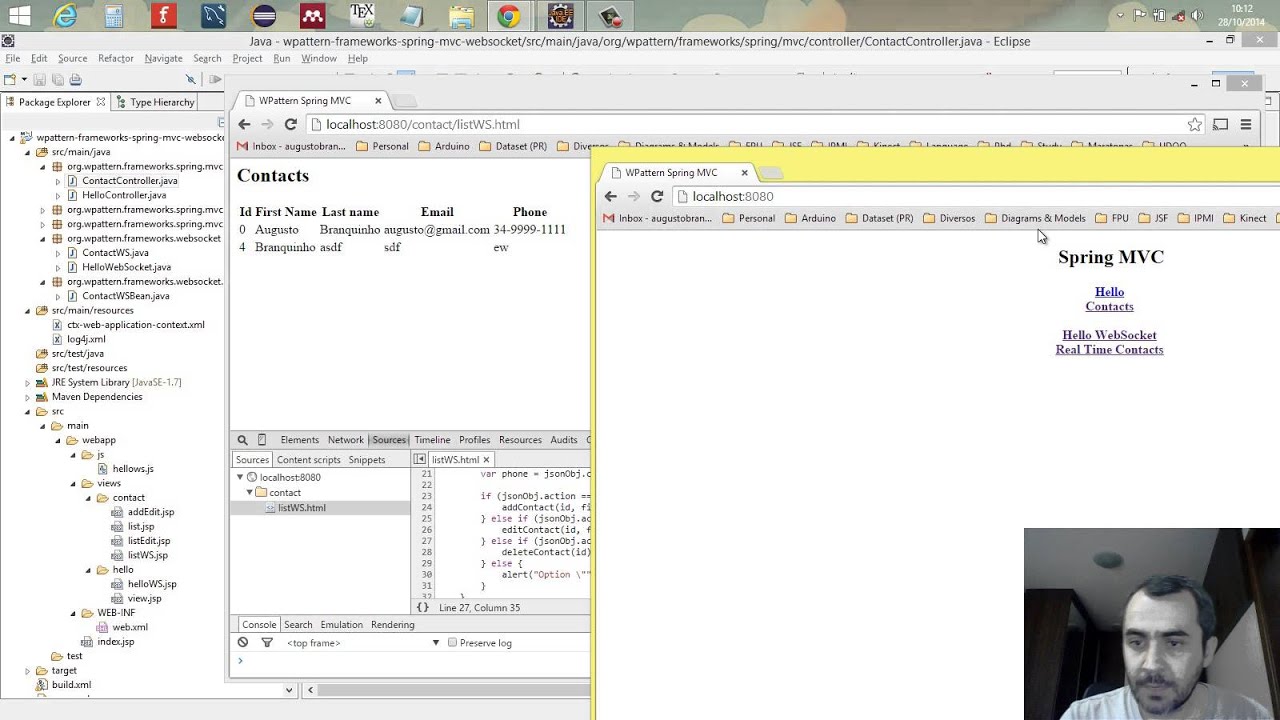Open the Hello WebSocket link

click(x=1109, y=335)
